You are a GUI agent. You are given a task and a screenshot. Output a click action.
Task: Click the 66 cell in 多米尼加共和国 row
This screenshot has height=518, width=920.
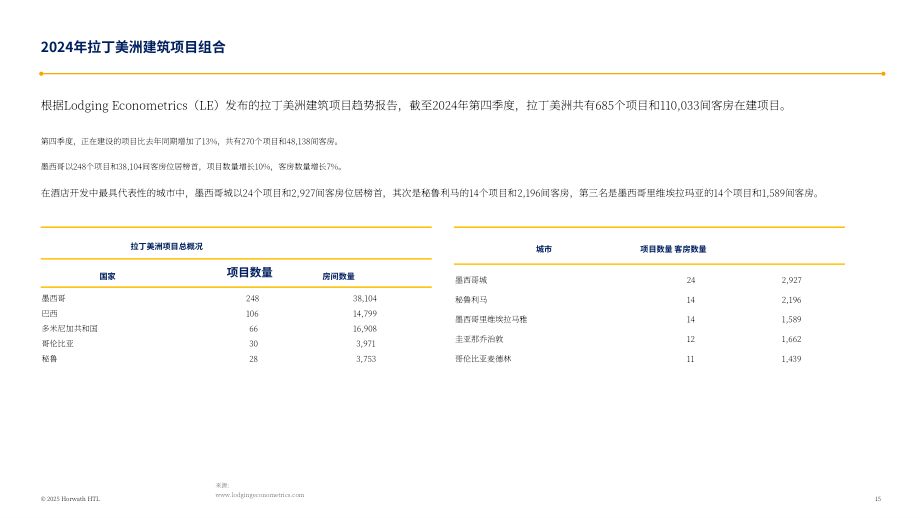[x=253, y=329]
